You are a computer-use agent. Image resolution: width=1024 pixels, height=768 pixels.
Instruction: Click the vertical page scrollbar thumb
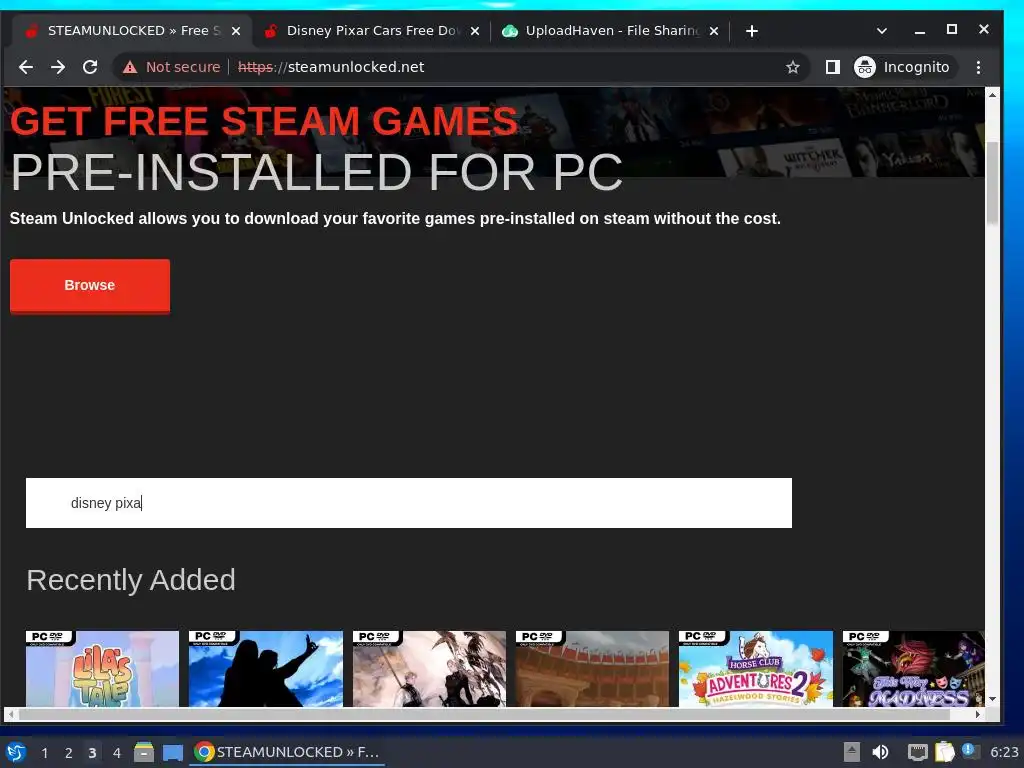tap(992, 183)
